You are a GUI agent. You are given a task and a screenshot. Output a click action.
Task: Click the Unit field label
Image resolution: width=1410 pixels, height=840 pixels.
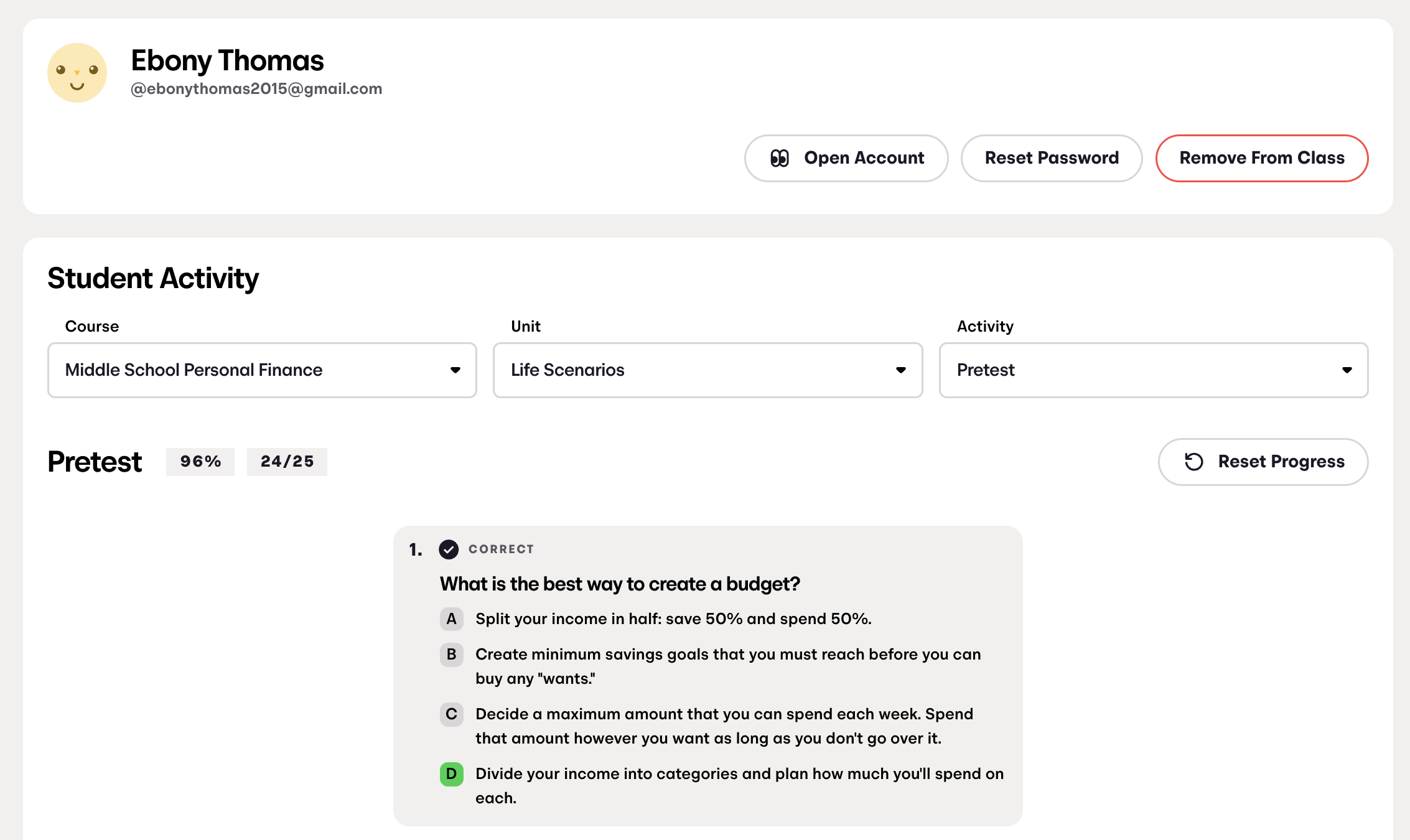(x=526, y=327)
